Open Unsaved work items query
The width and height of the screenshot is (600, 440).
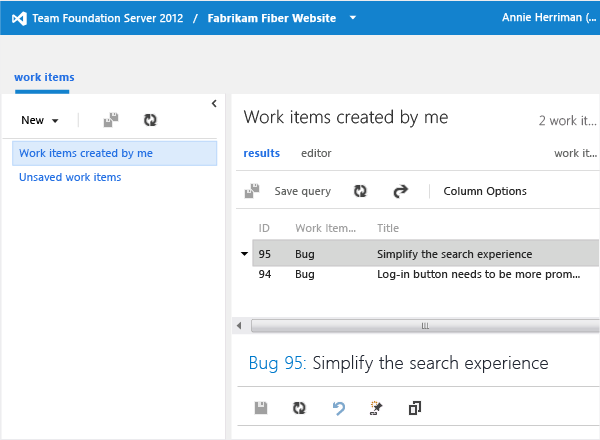70,177
